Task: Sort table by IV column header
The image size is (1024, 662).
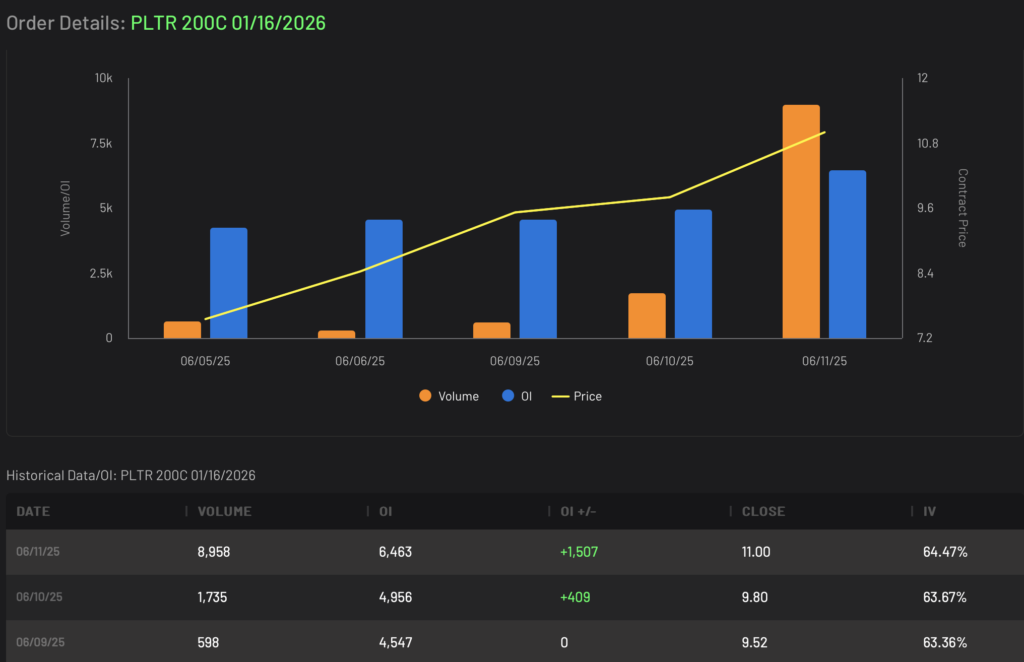Action: pyautogui.click(x=929, y=511)
